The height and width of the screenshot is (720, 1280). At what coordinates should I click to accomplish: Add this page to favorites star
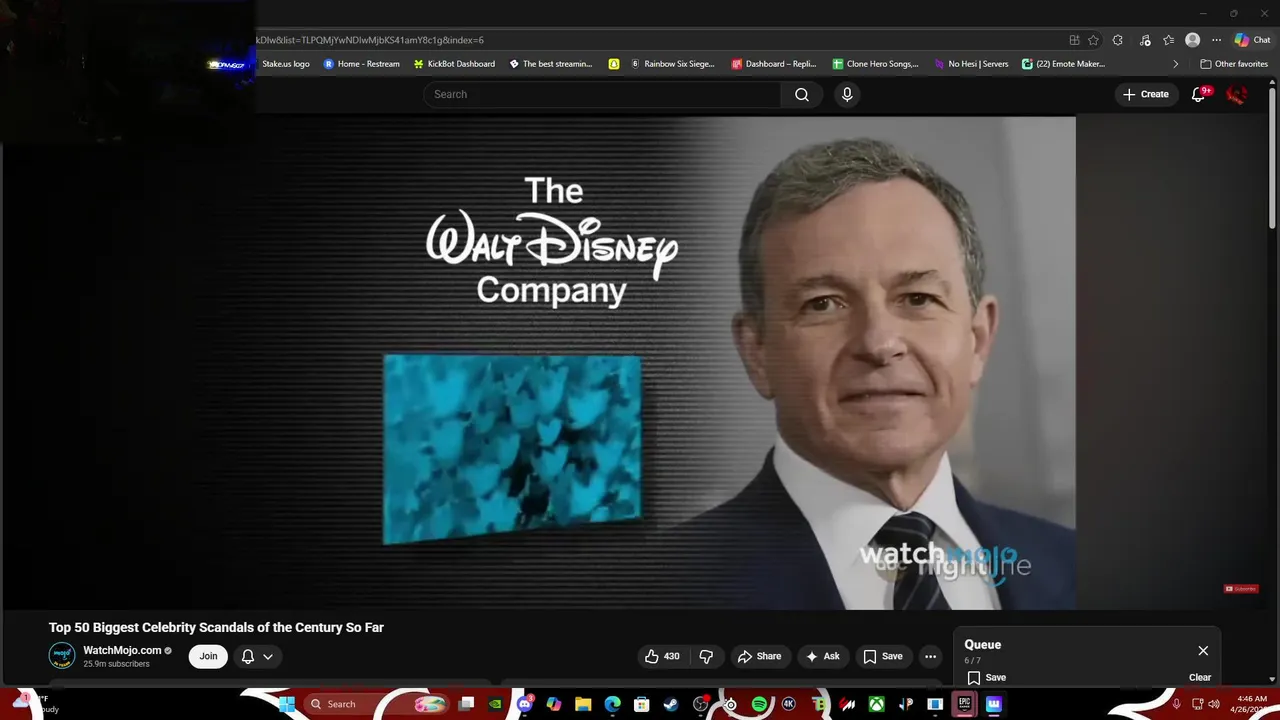(x=1094, y=40)
